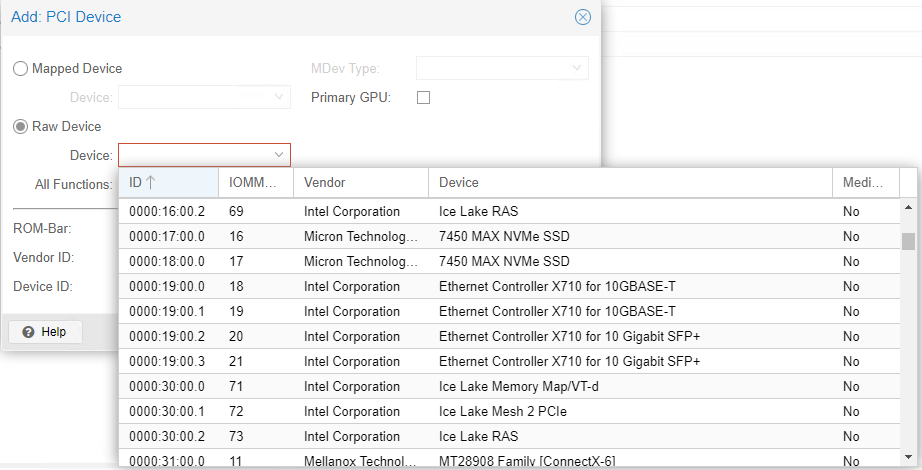Select the Raw Device radio button
Image resolution: width=922 pixels, height=470 pixels.
(21, 126)
